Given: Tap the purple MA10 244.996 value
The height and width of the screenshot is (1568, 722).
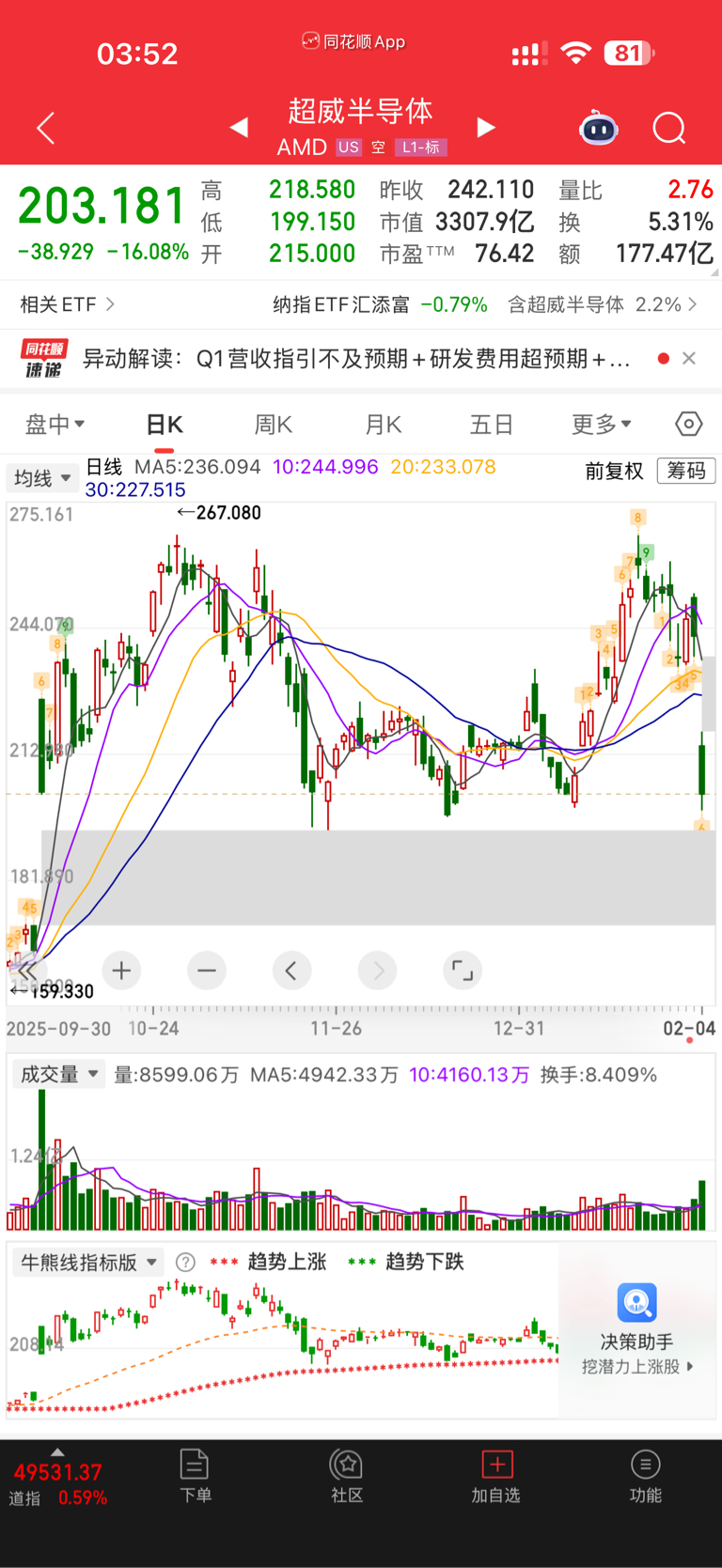Looking at the screenshot, I should point(325,467).
